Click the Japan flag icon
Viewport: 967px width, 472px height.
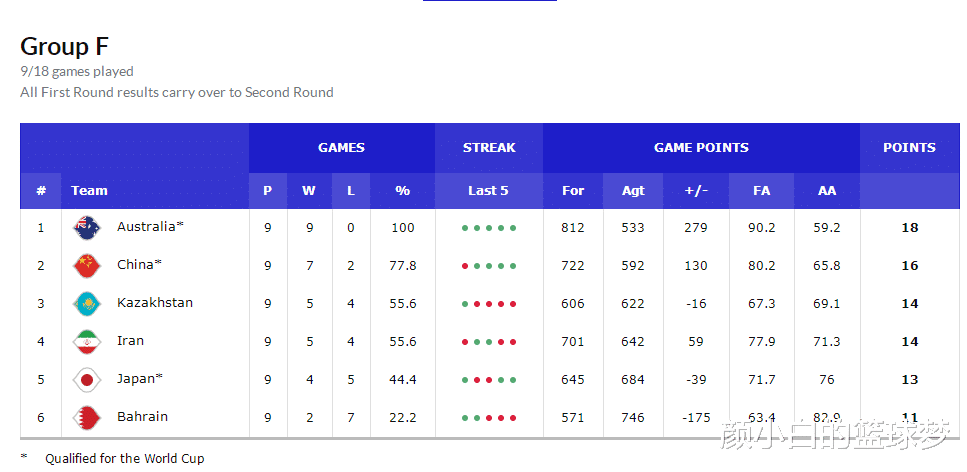[87, 379]
